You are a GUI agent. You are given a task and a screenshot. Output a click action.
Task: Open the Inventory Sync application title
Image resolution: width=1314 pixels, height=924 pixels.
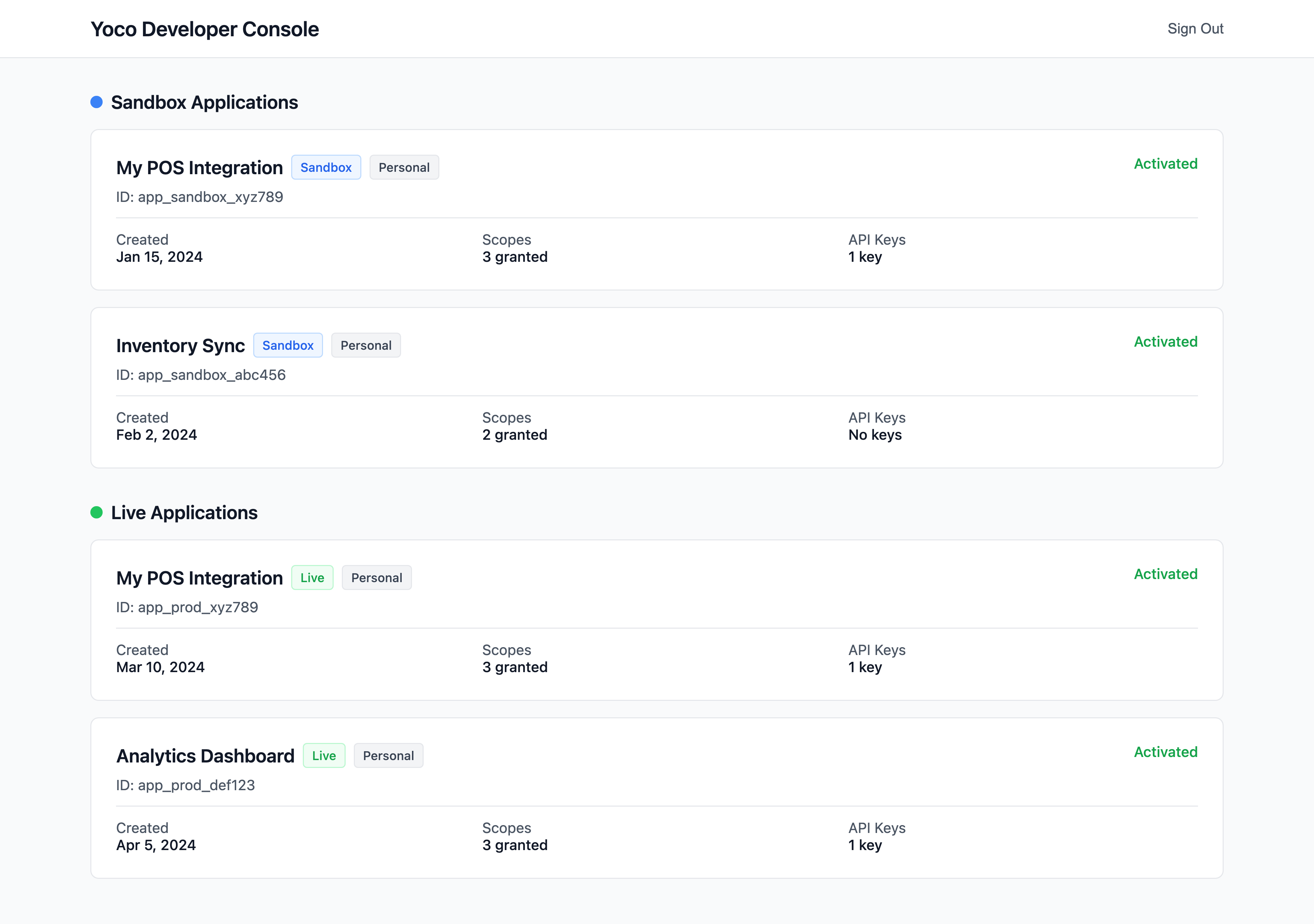tap(180, 346)
